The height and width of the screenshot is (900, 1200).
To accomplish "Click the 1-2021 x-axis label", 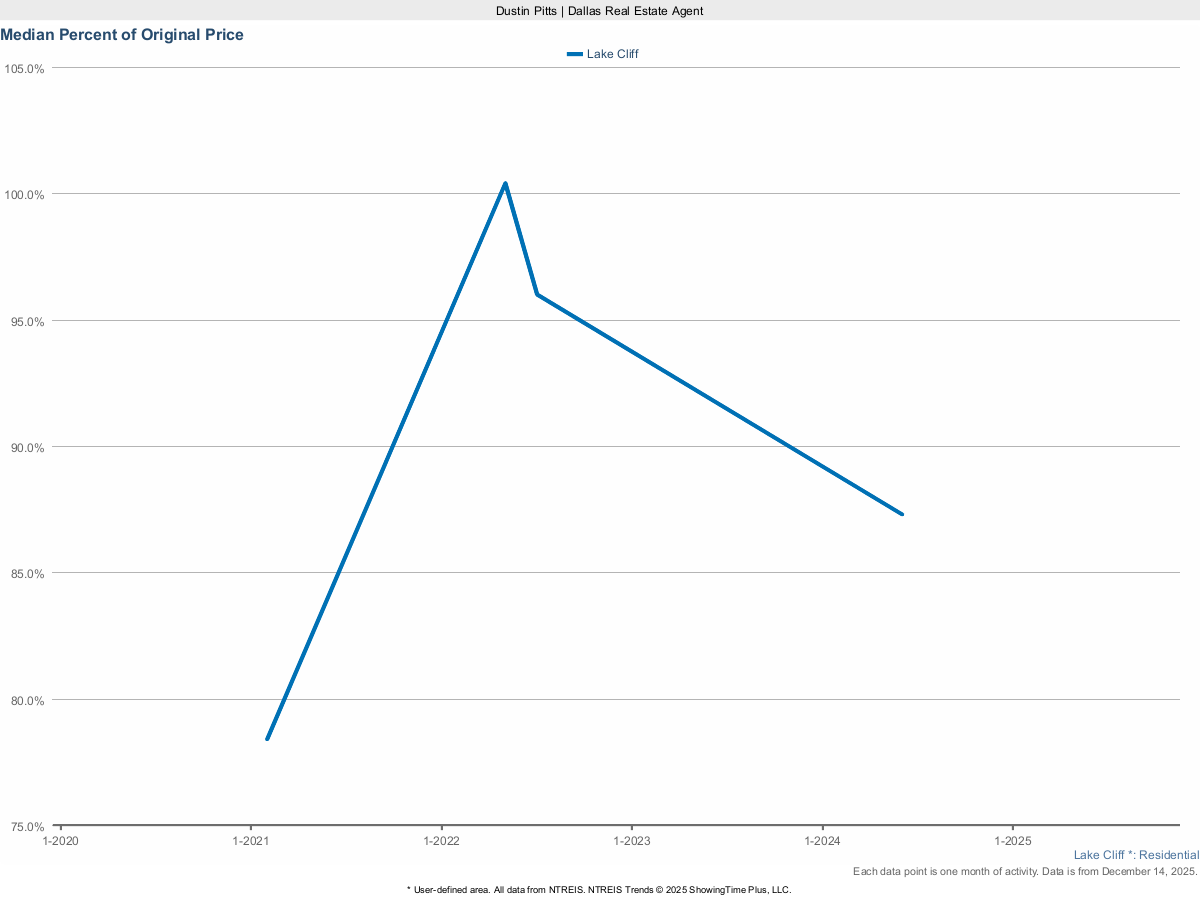I will [250, 842].
